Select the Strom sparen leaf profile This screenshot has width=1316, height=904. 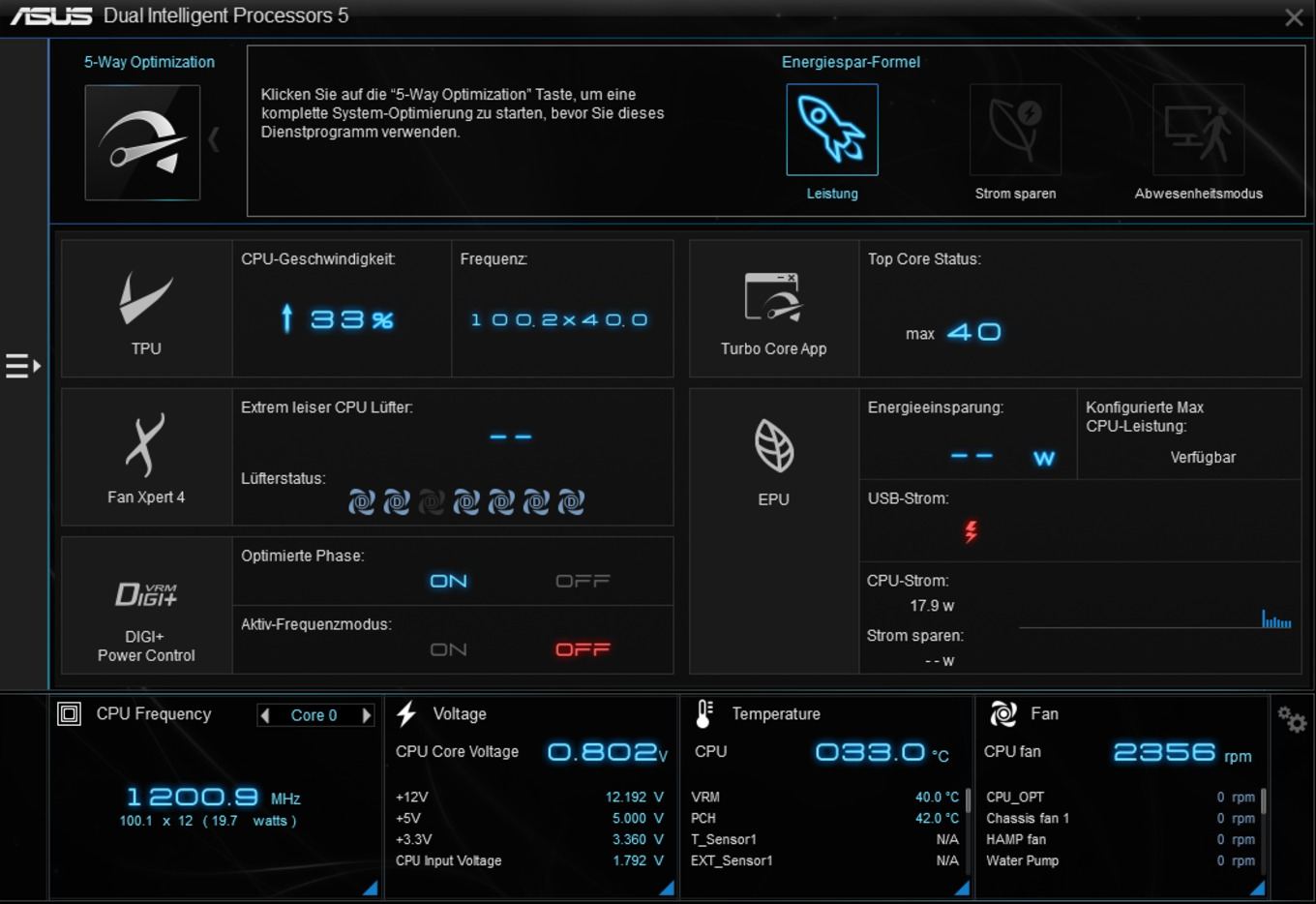pos(1015,130)
